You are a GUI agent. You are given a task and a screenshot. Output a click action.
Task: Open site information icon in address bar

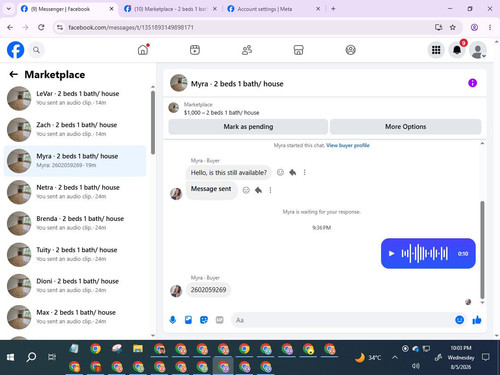60,27
